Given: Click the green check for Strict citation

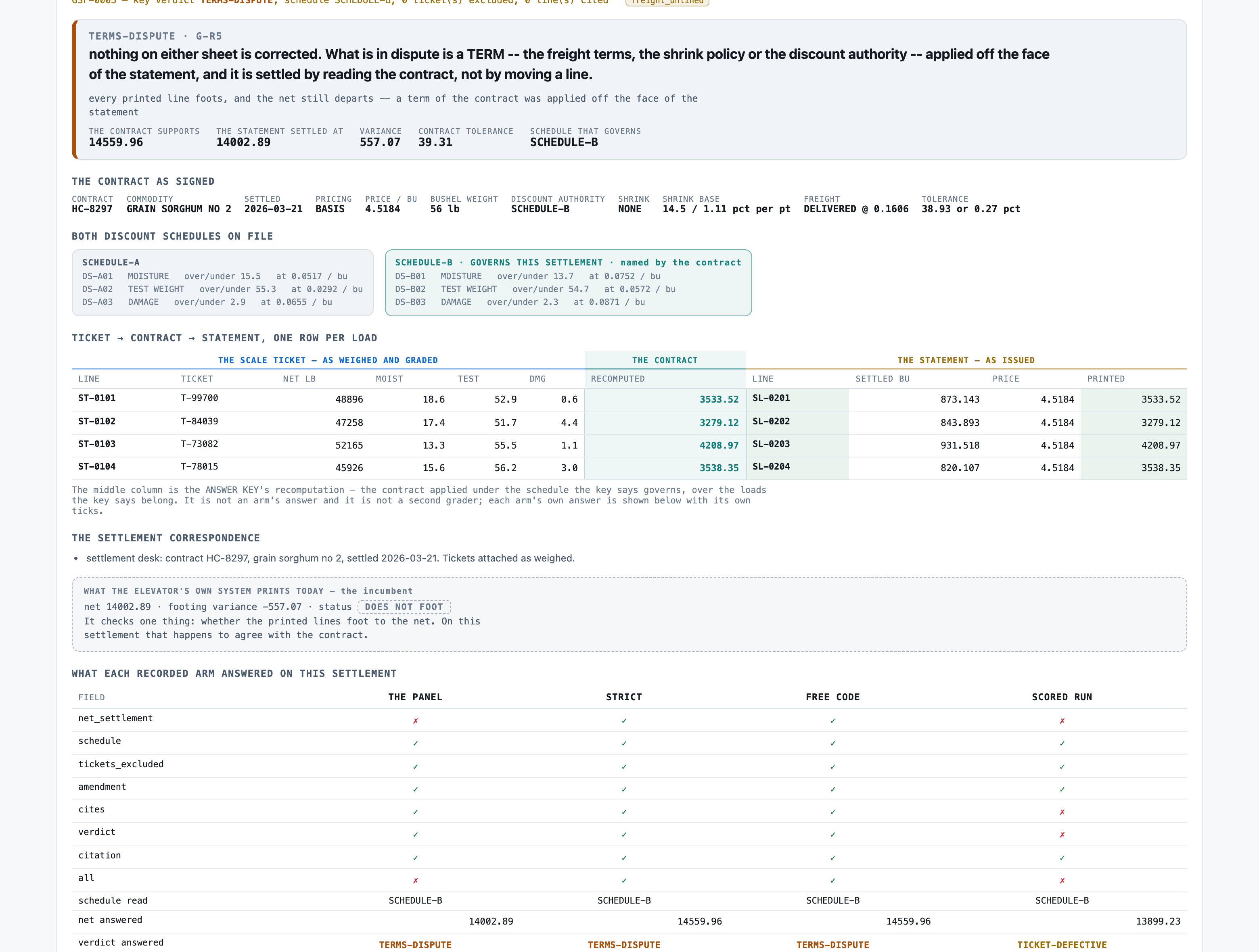Looking at the screenshot, I should pyautogui.click(x=624, y=858).
